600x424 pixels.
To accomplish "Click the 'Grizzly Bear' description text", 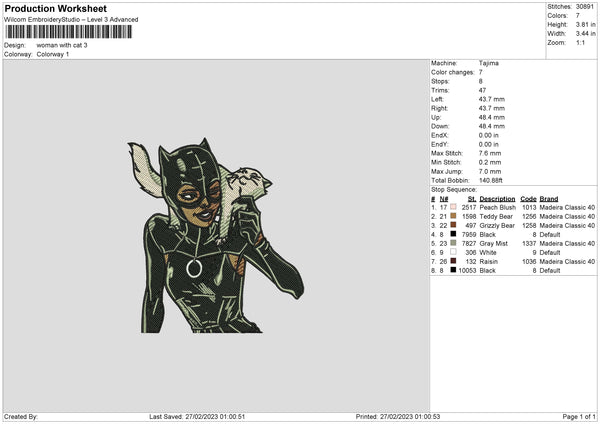I will 497,225.
